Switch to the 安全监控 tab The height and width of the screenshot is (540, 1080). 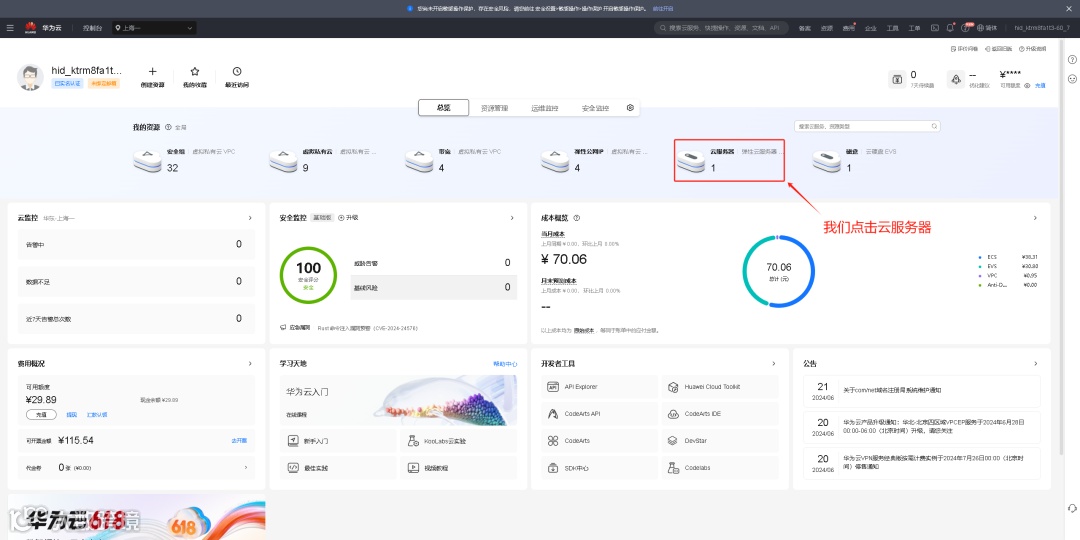[x=596, y=108]
